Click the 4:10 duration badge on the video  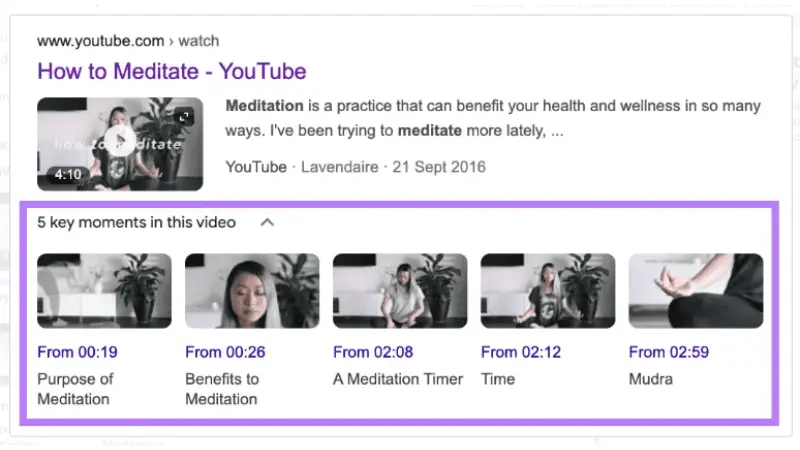(x=66, y=175)
